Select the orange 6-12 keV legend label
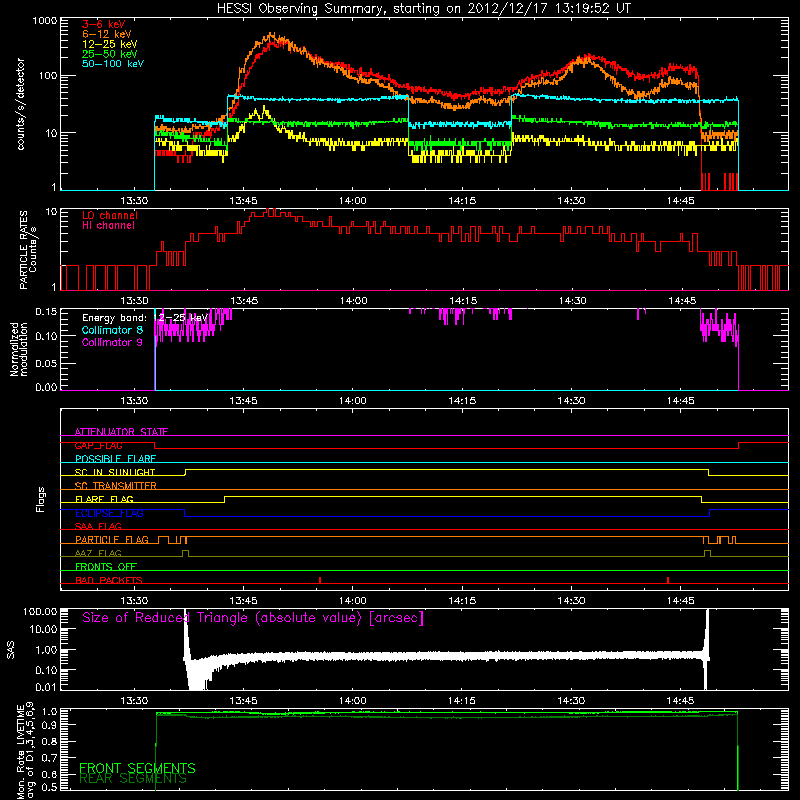The image size is (800, 800). coord(107,34)
